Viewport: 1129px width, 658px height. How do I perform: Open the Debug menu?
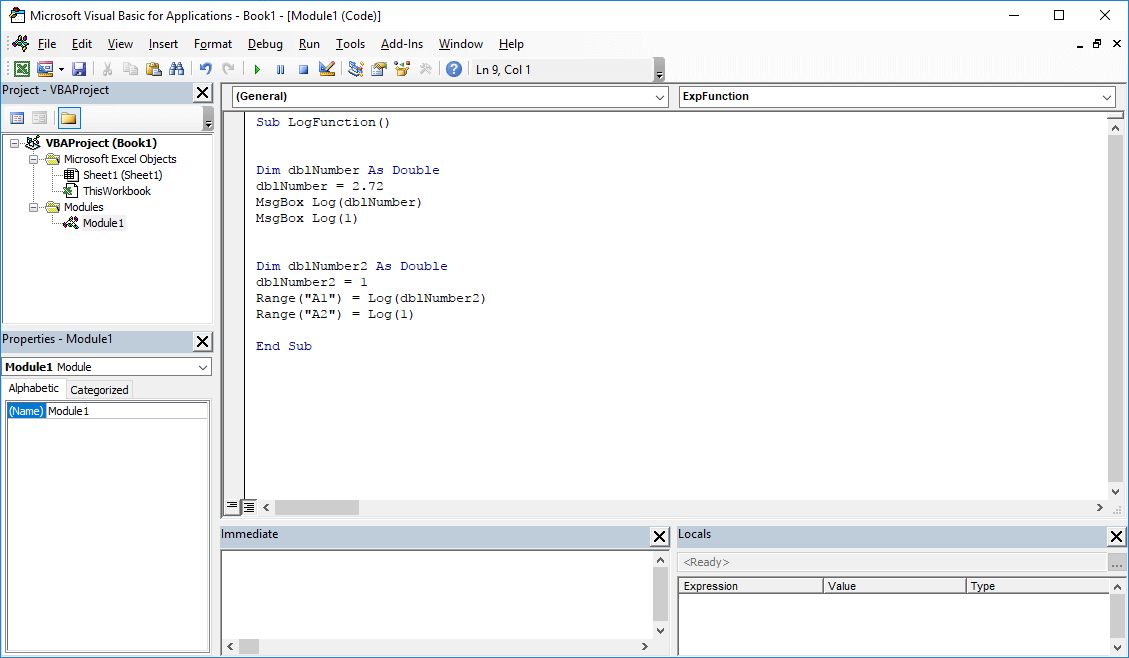point(264,44)
